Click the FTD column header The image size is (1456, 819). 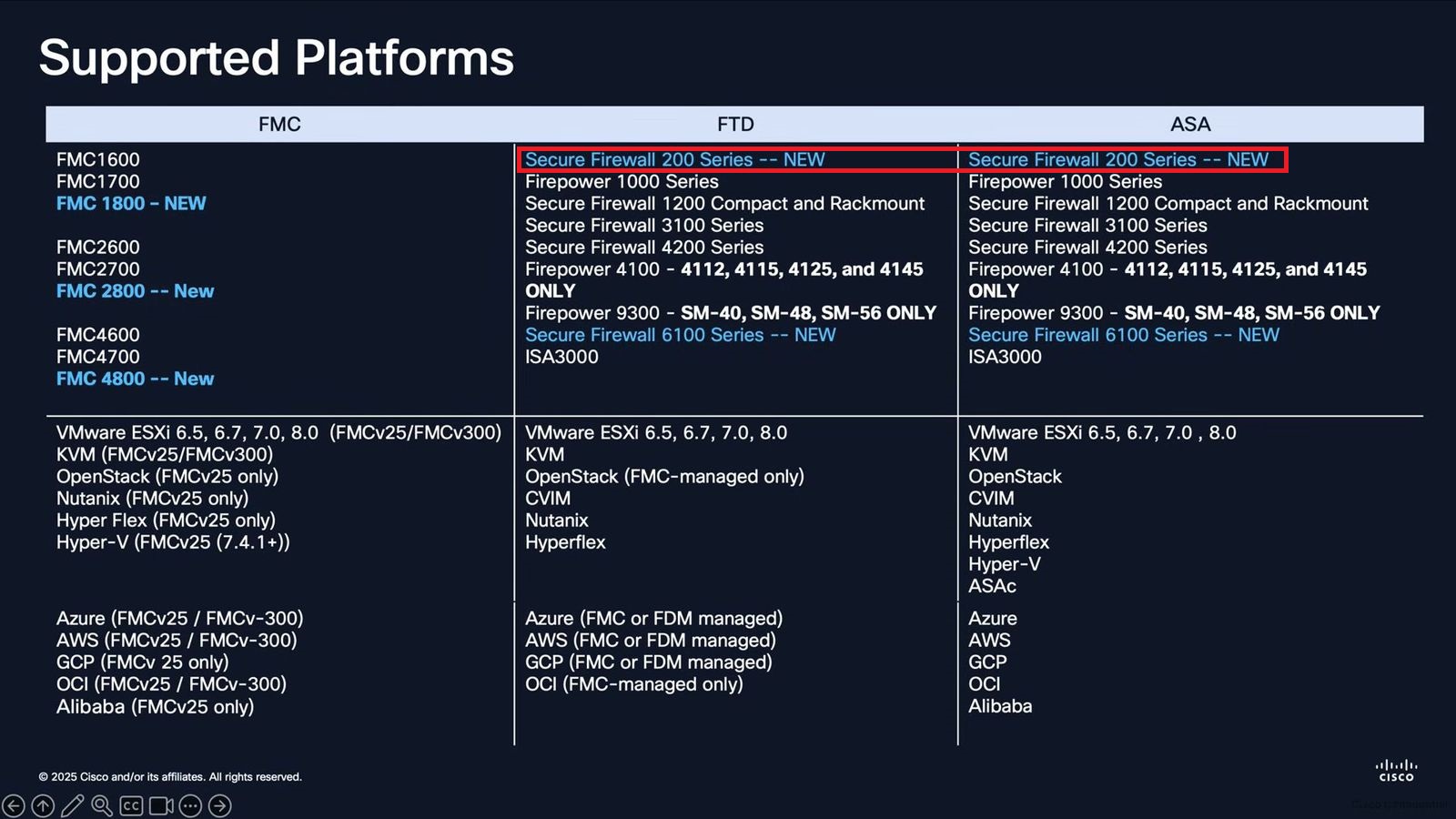tap(735, 125)
